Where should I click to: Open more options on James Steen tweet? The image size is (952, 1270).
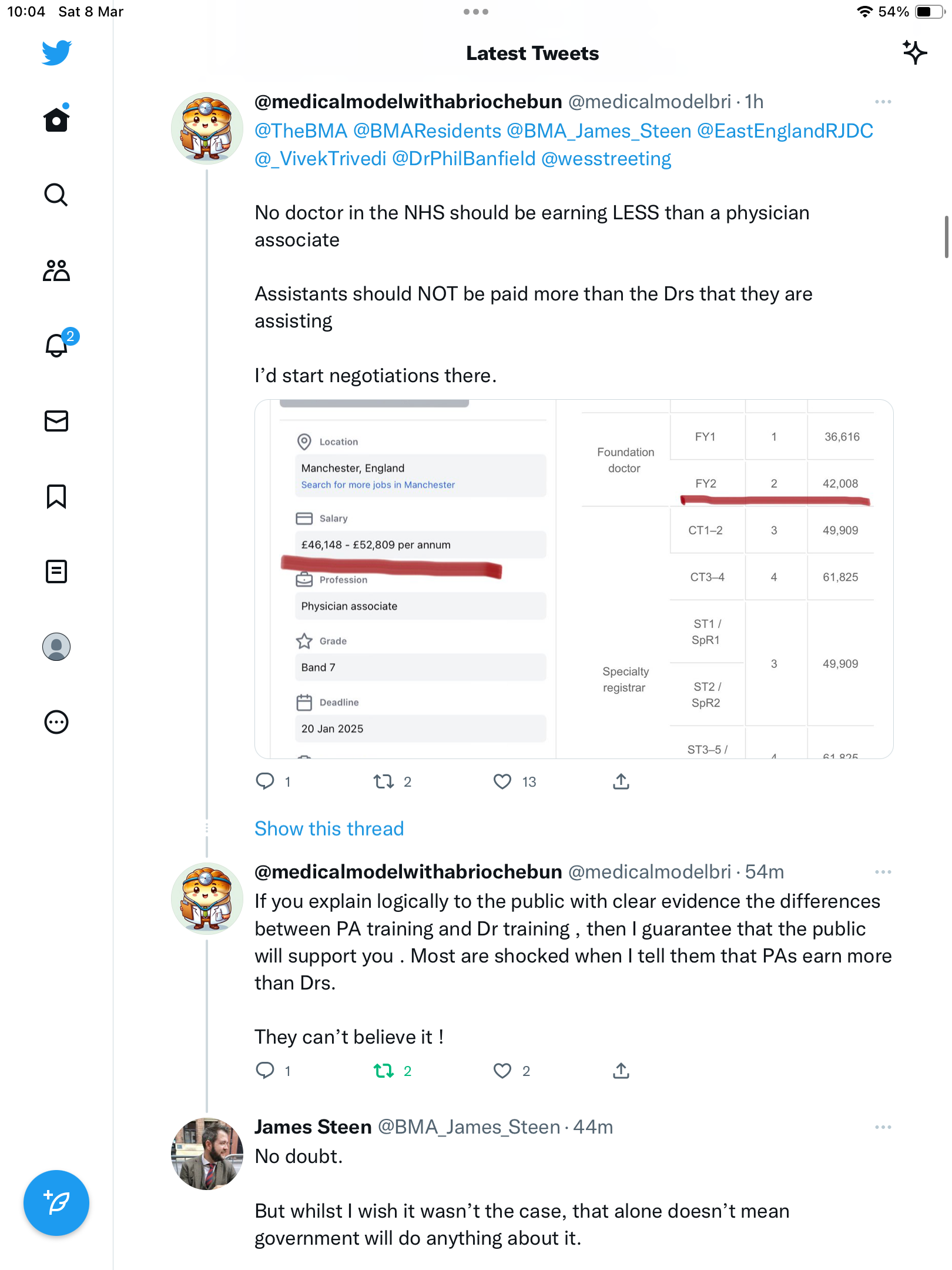pyautogui.click(x=883, y=1127)
